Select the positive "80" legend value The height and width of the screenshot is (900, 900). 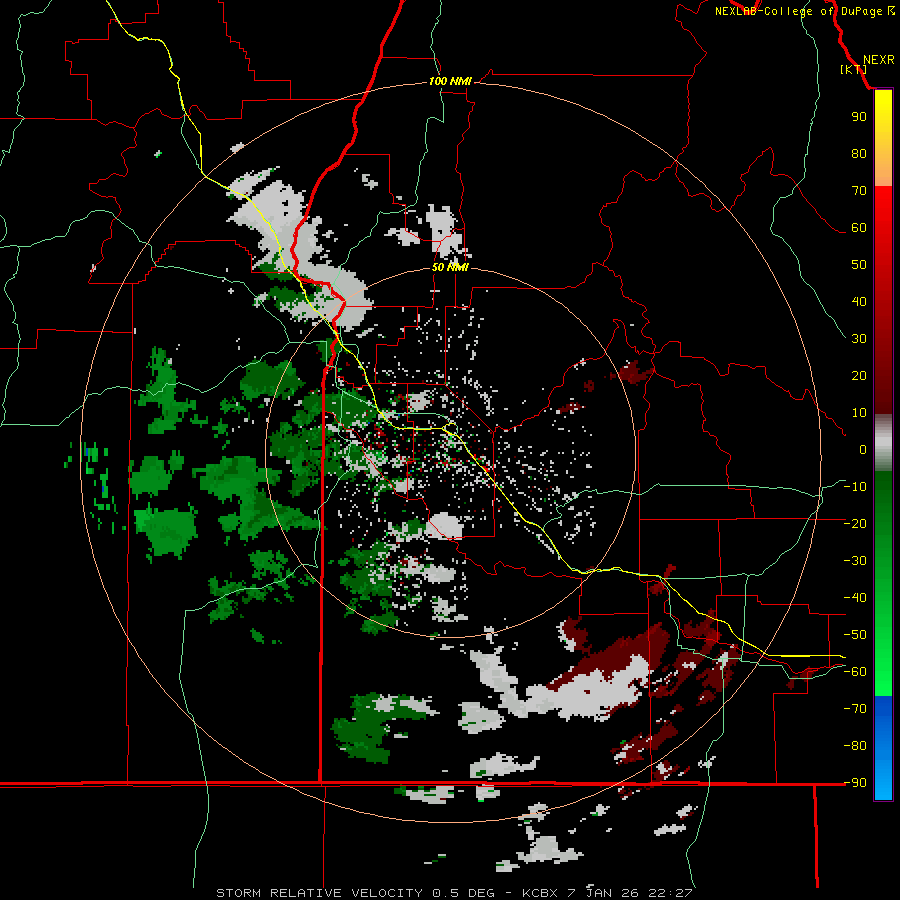coord(859,153)
